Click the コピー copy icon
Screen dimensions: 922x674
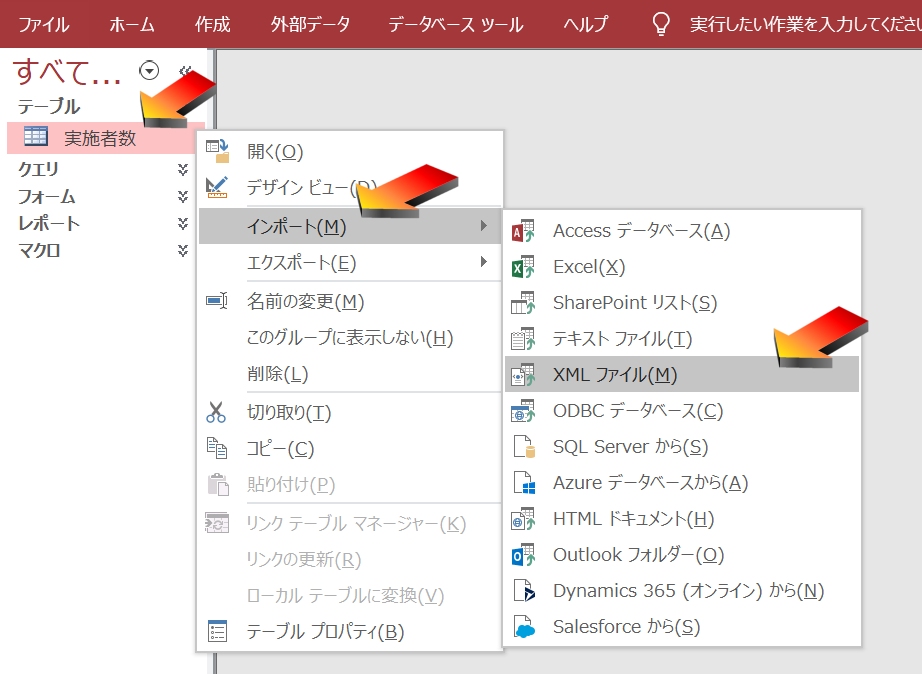pyautogui.click(x=217, y=448)
